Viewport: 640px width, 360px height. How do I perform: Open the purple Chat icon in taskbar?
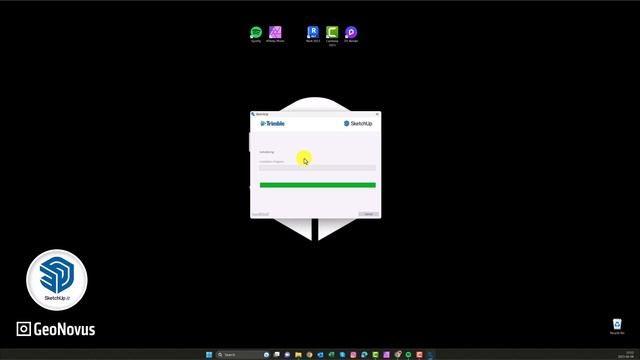(x=287, y=355)
